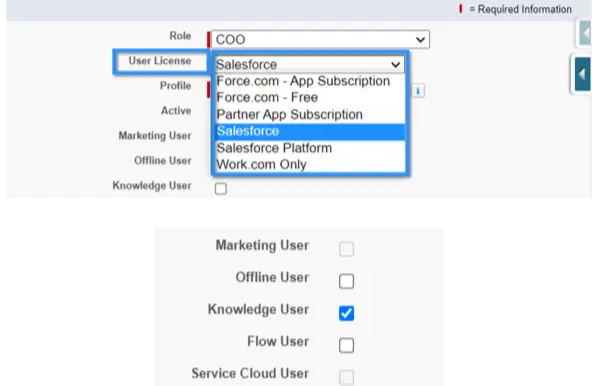592x386 pixels.
Task: Click the disabled Marketing User checkbox
Action: point(346,249)
